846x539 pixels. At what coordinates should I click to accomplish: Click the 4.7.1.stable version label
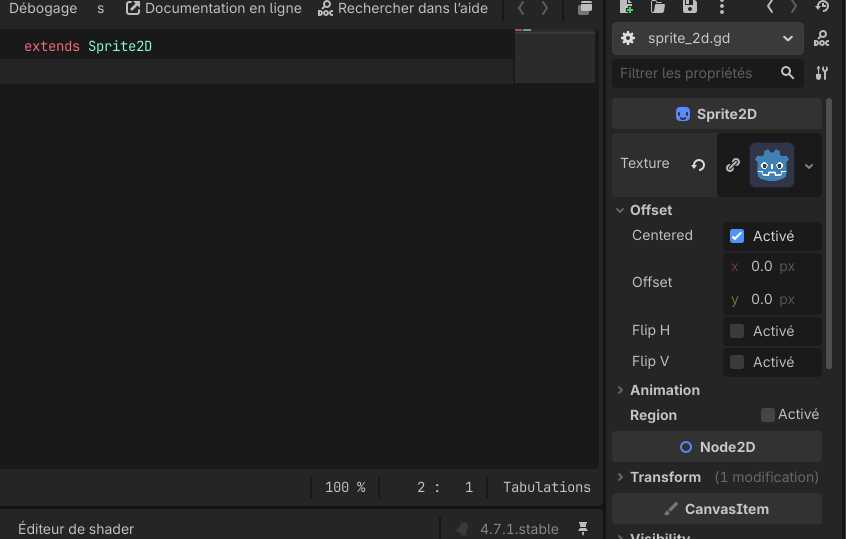[519, 529]
